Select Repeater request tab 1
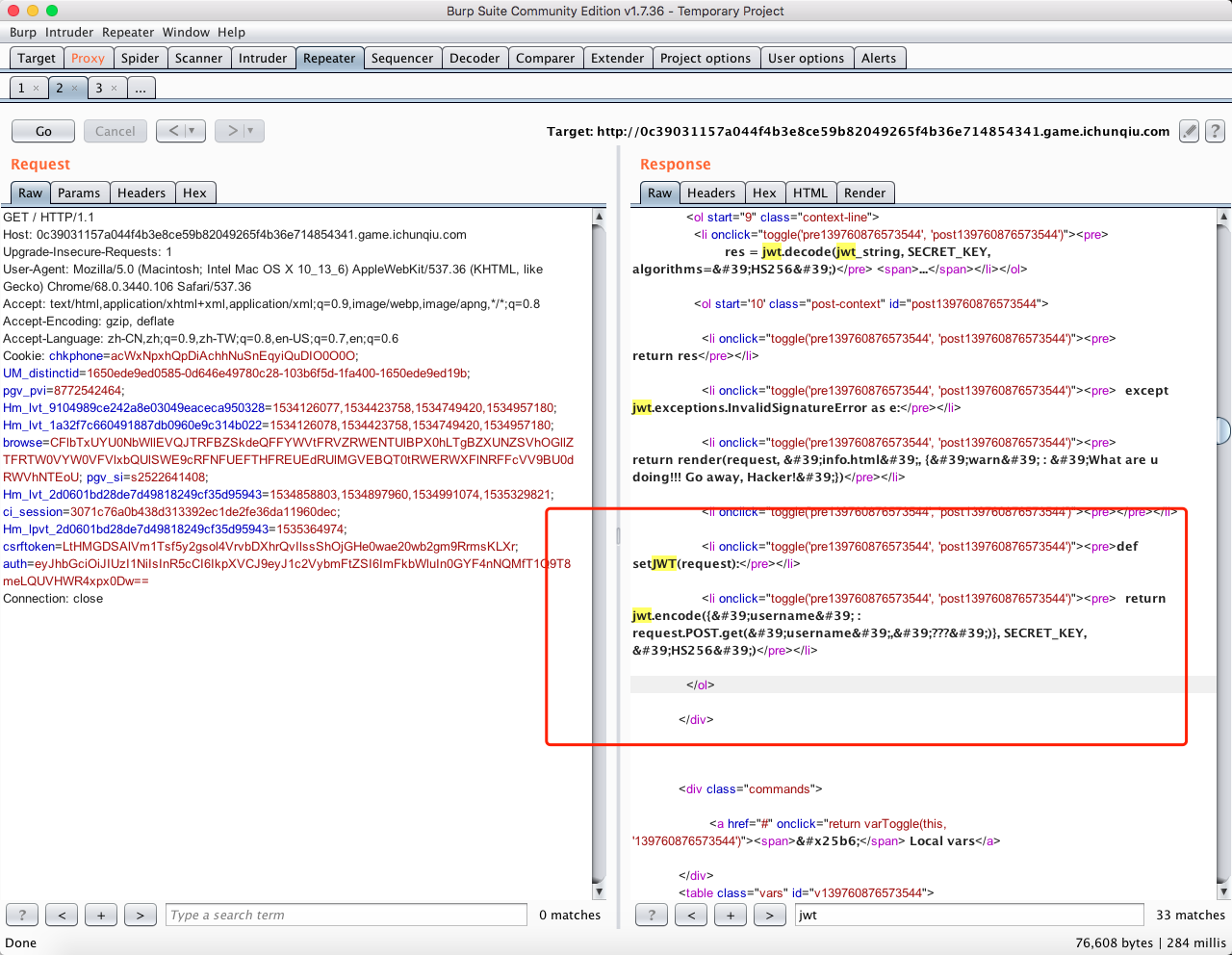This screenshot has width=1232, height=955. coord(21,88)
